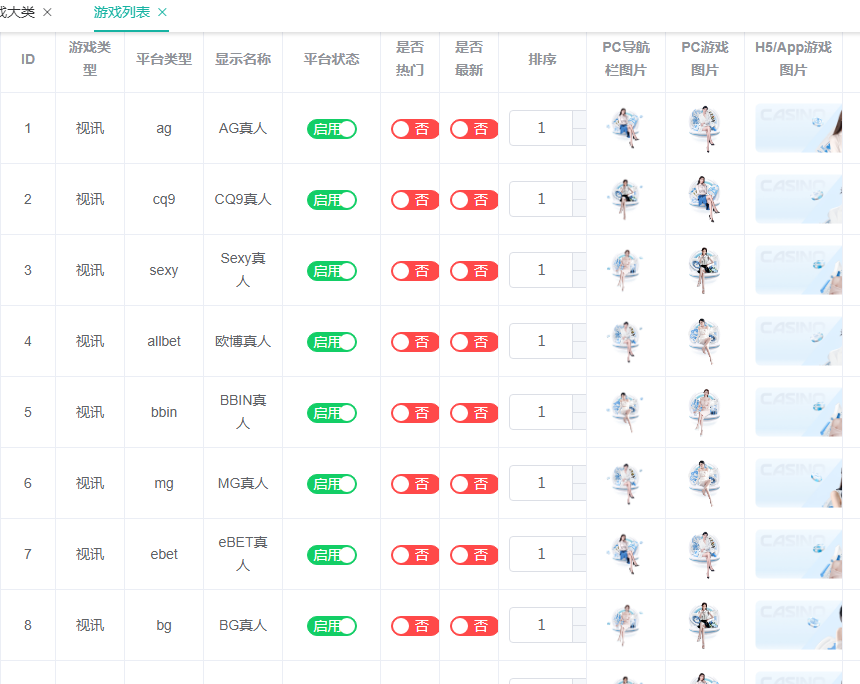Mark eBET真人 as 最新
Viewport: 860px width, 684px height.
pyautogui.click(x=474, y=555)
